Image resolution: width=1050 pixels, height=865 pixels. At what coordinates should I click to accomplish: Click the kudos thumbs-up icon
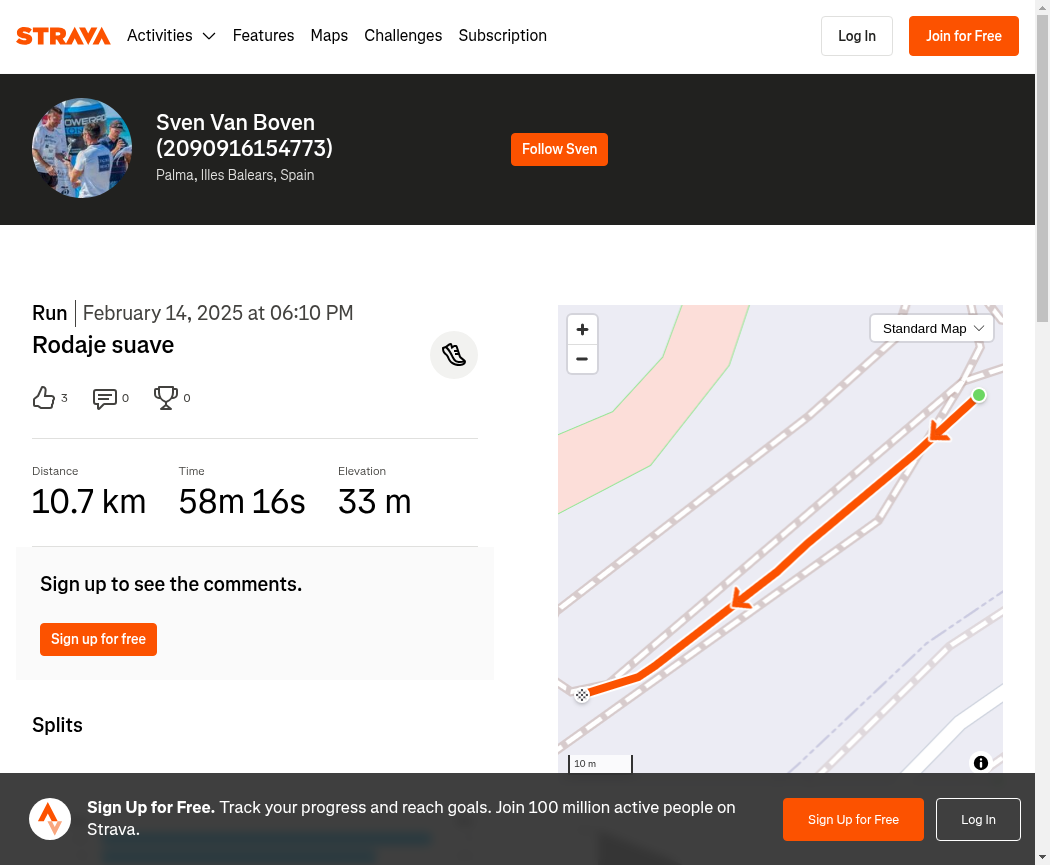44,398
